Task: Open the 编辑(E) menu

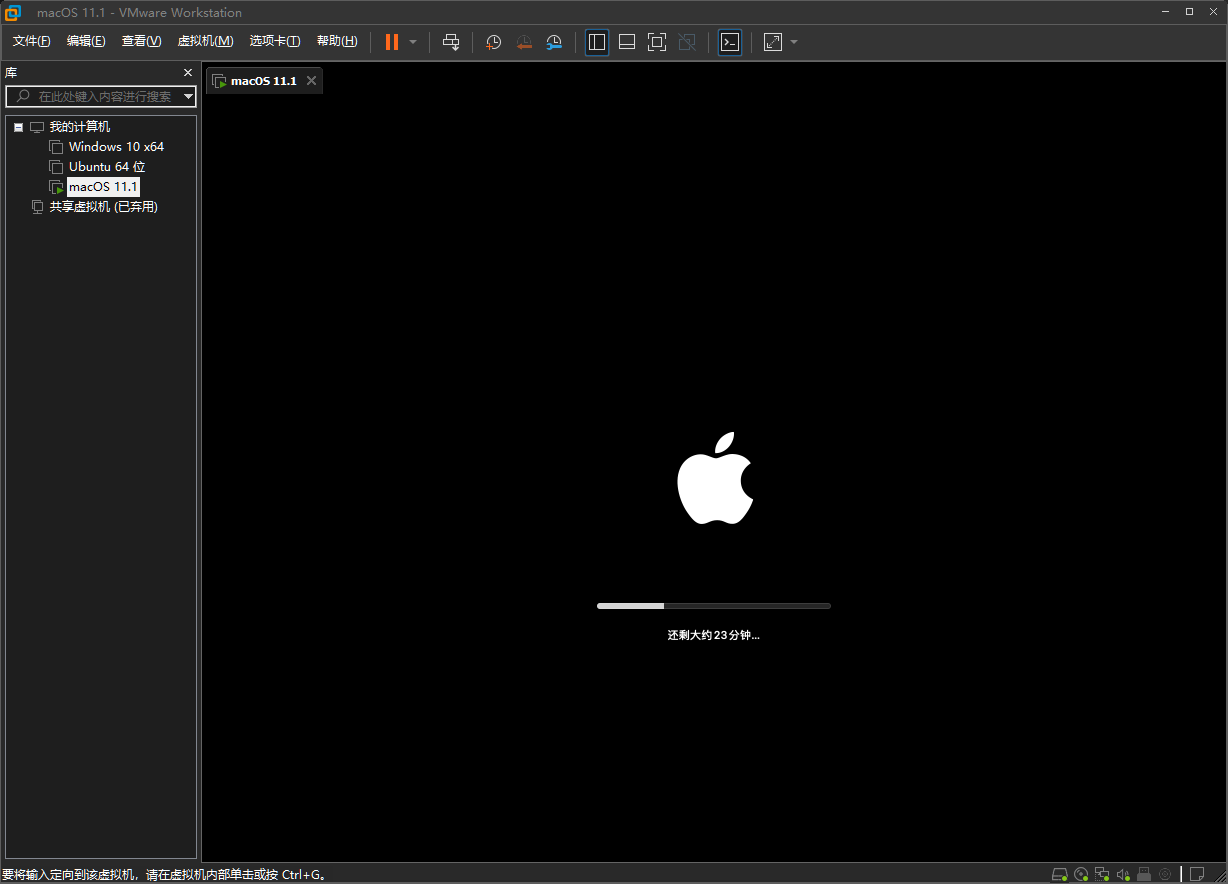Action: coord(86,41)
